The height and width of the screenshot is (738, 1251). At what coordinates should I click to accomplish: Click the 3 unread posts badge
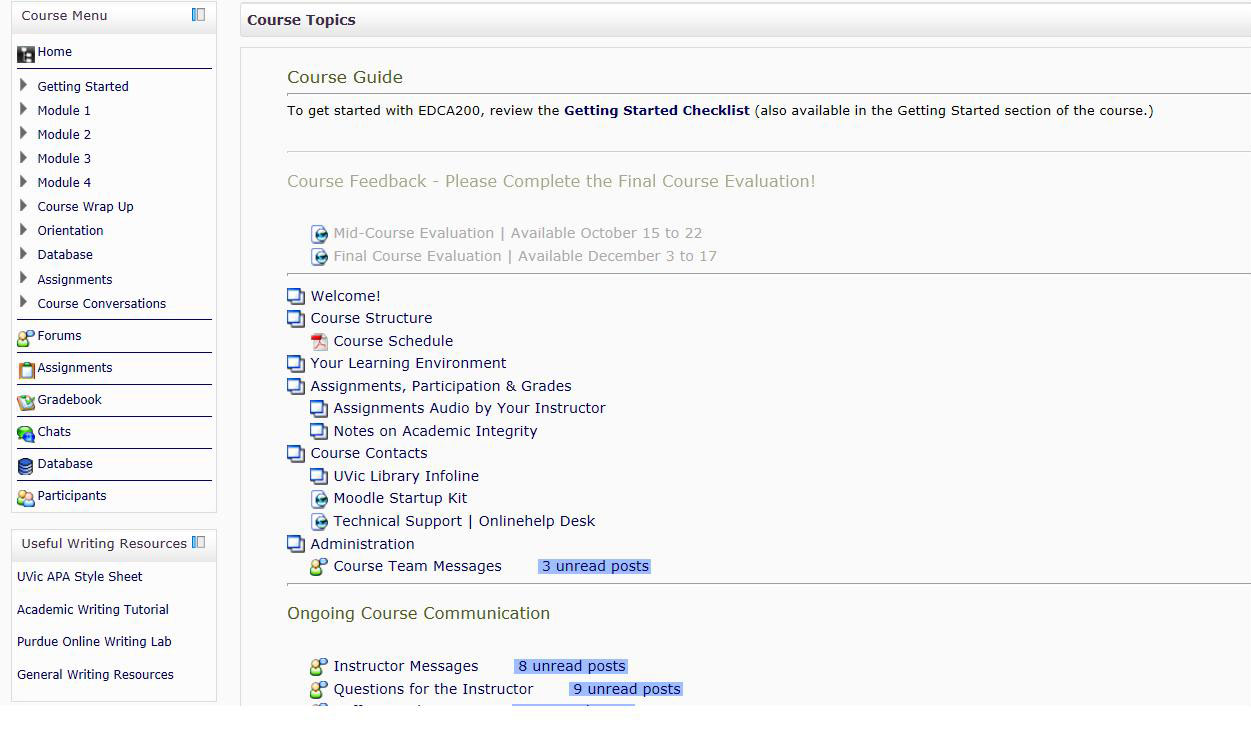click(x=595, y=567)
